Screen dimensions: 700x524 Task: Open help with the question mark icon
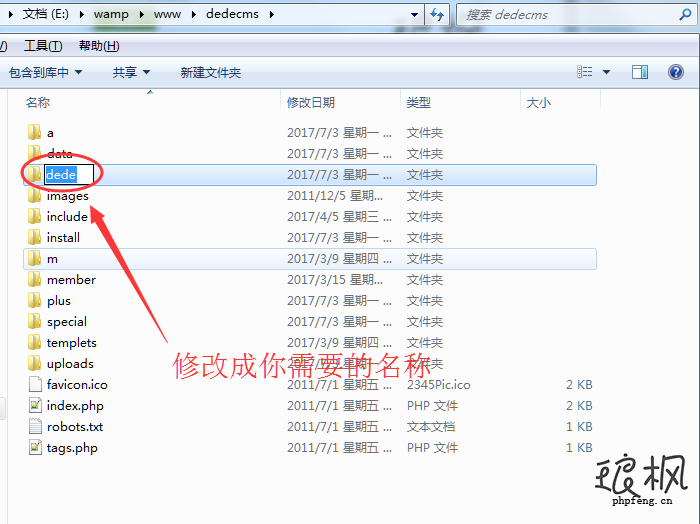(x=675, y=72)
